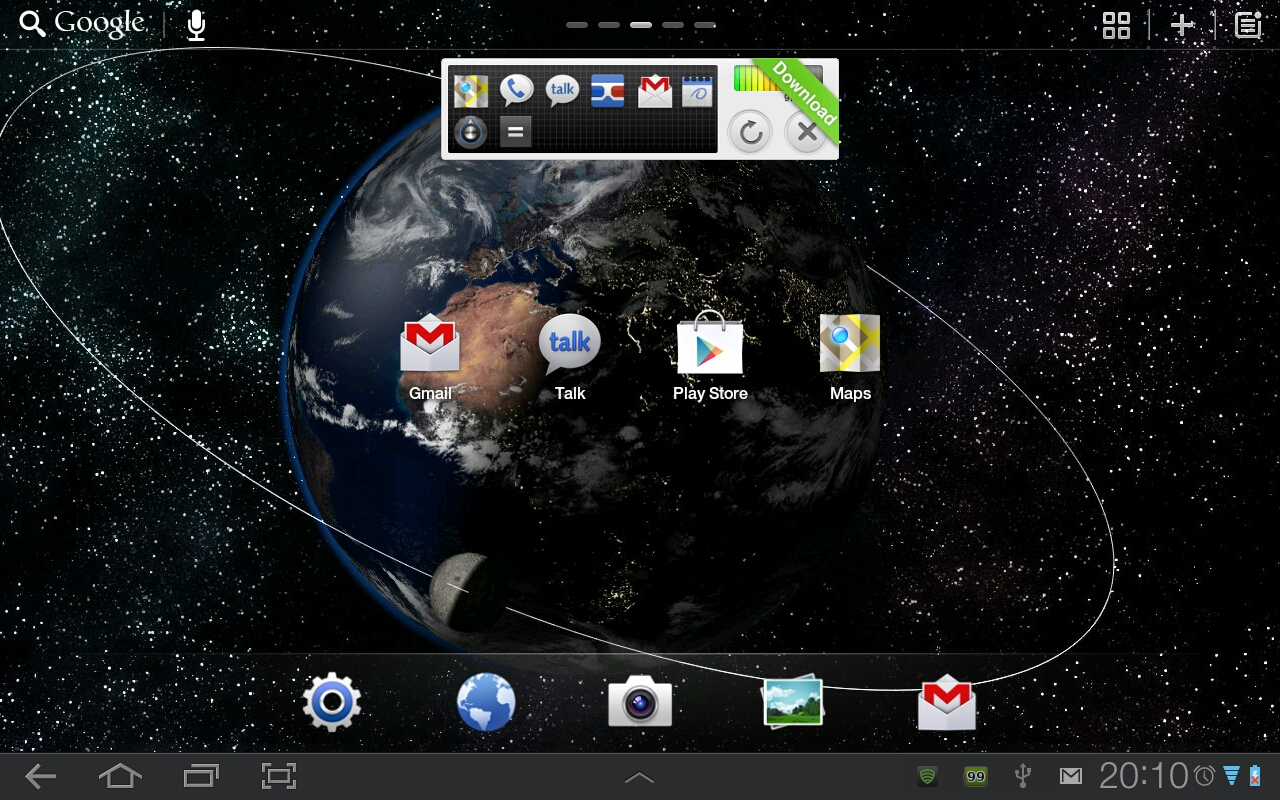Tap the Calendar icon in the widget
Viewport: 1280px width, 800px height.
tap(697, 91)
